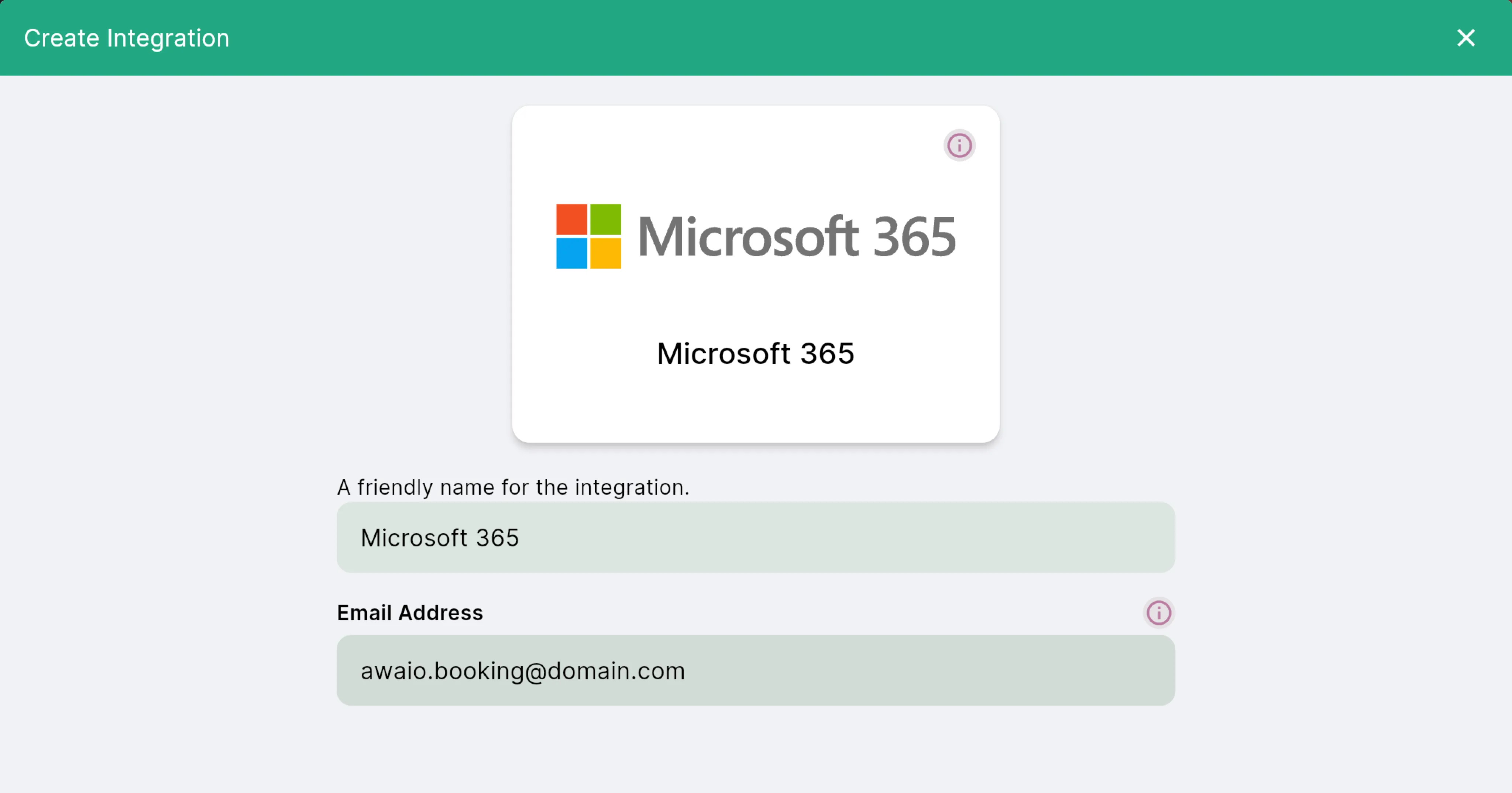
Task: Click the Email Address info icon
Action: [x=1158, y=613]
